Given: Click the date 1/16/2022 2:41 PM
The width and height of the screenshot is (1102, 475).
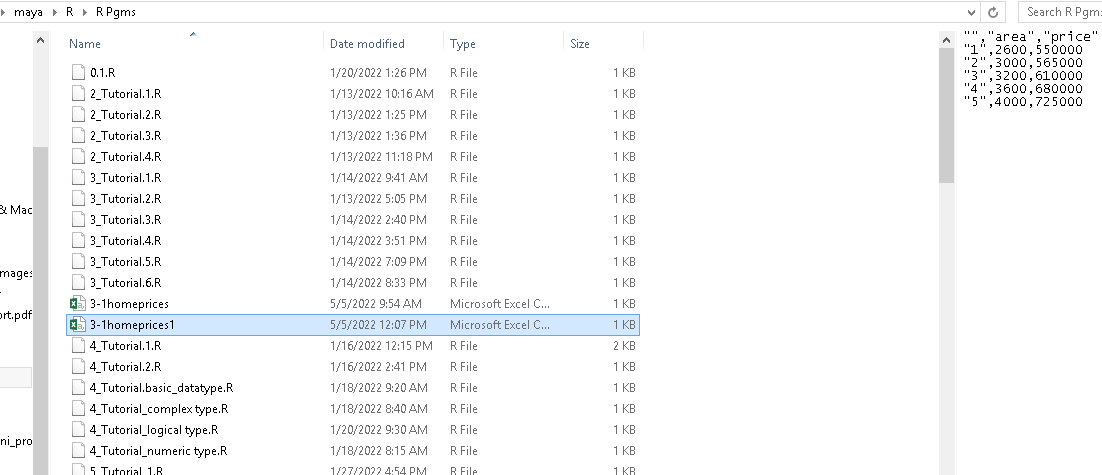Looking at the screenshot, I should [x=378, y=367].
